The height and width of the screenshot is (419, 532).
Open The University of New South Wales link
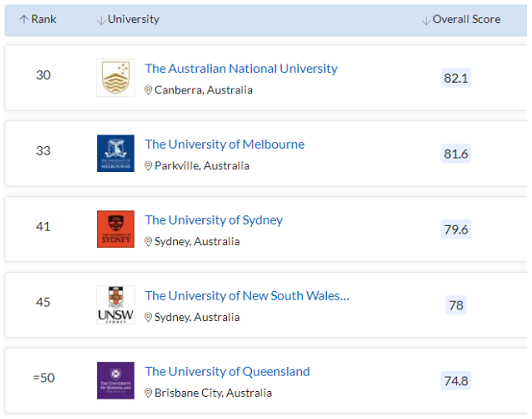247,296
